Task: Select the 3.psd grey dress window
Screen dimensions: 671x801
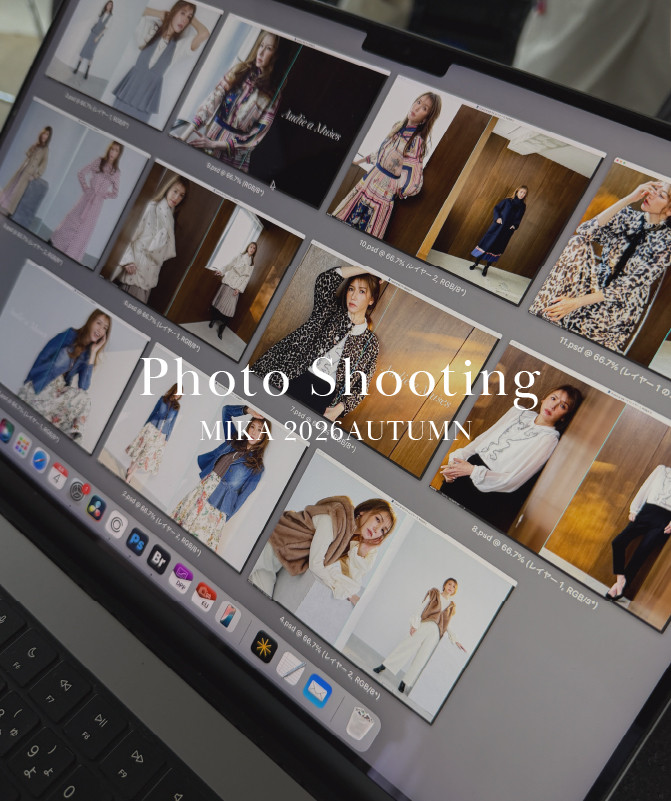Action: [134, 61]
